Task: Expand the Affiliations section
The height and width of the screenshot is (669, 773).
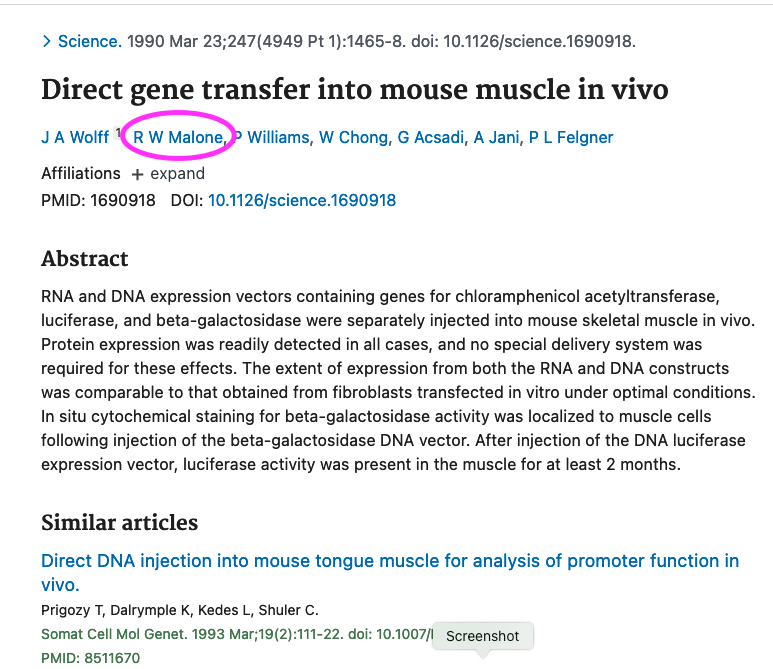Action: (177, 174)
